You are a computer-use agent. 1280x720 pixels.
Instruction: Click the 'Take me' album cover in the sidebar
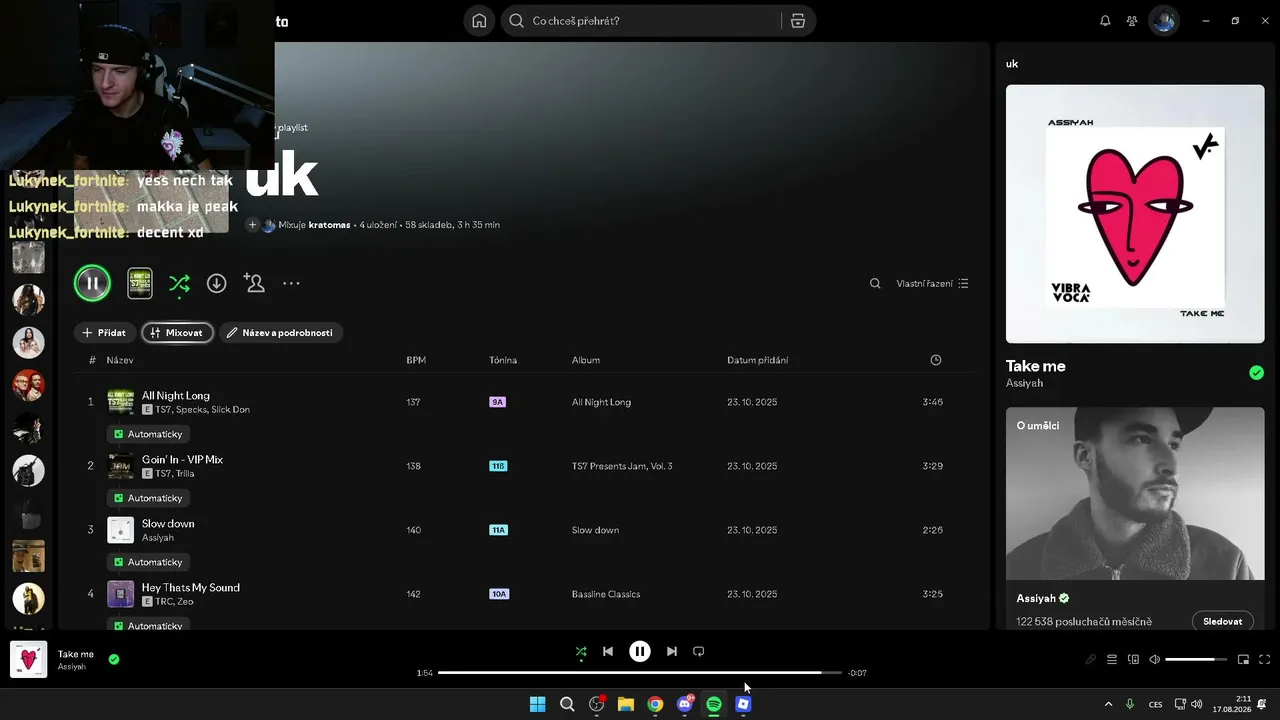[x=1135, y=214]
